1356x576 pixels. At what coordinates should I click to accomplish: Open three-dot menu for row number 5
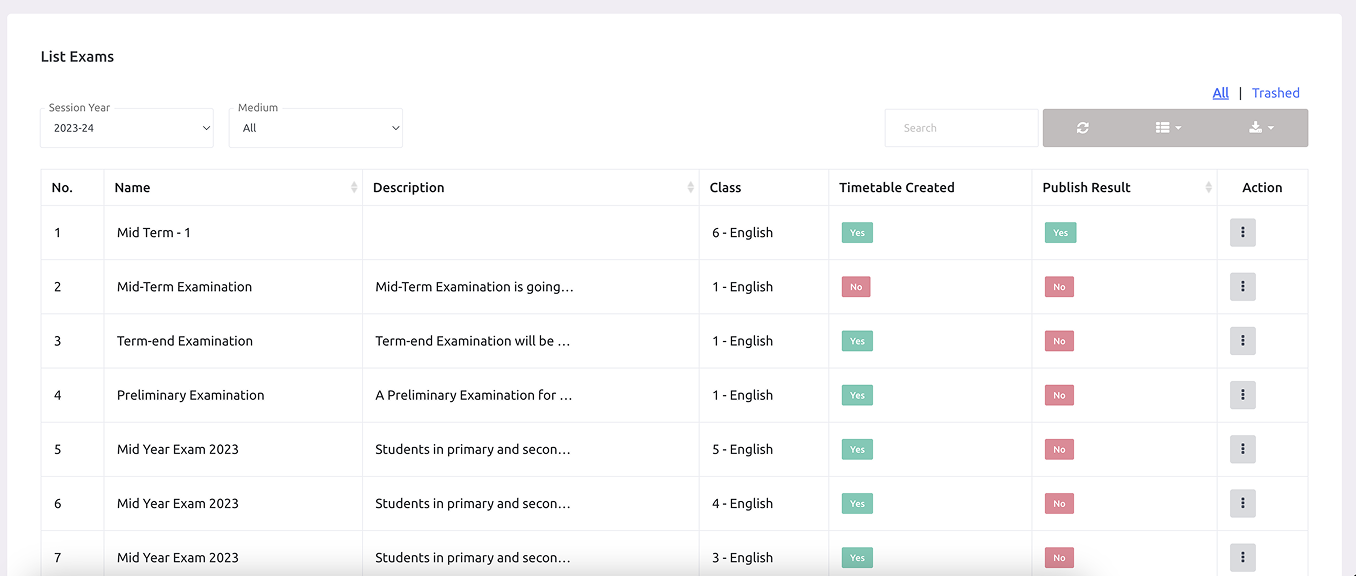pos(1242,449)
